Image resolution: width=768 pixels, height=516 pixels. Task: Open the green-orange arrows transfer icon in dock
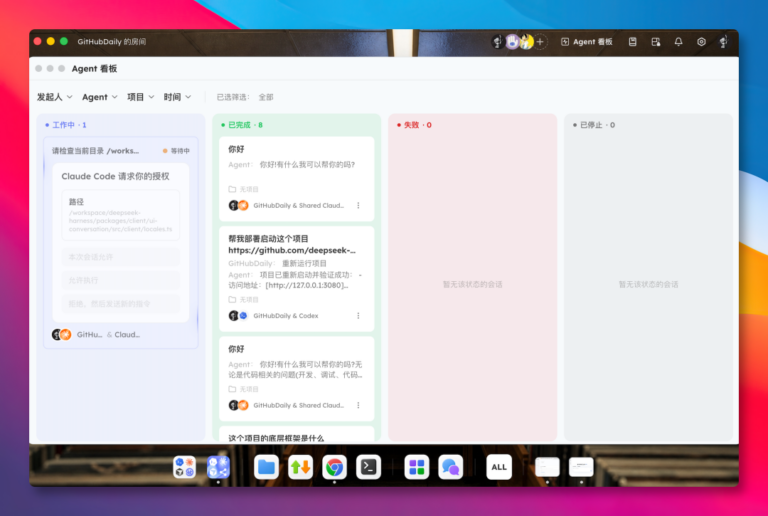point(301,467)
